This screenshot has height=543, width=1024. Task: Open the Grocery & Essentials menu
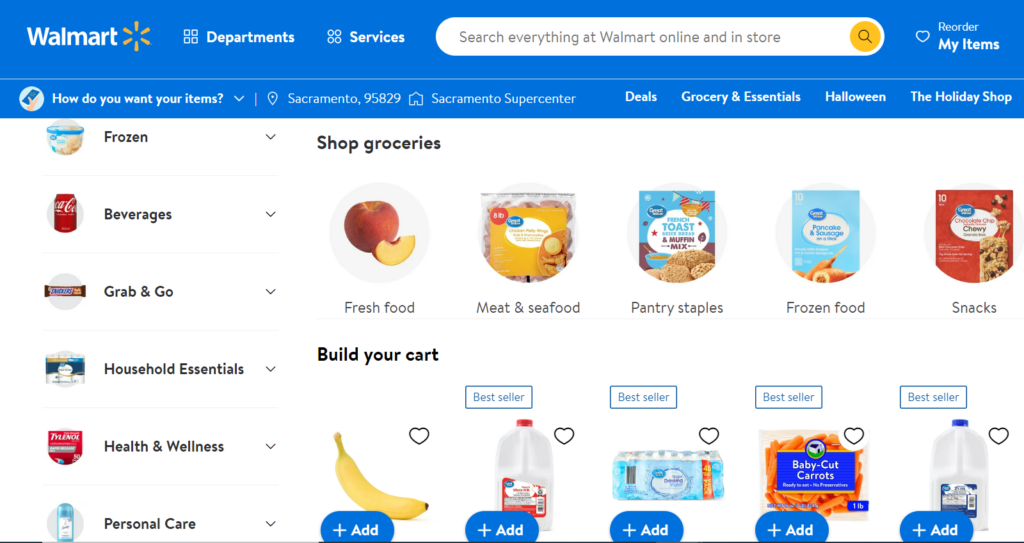(x=741, y=97)
